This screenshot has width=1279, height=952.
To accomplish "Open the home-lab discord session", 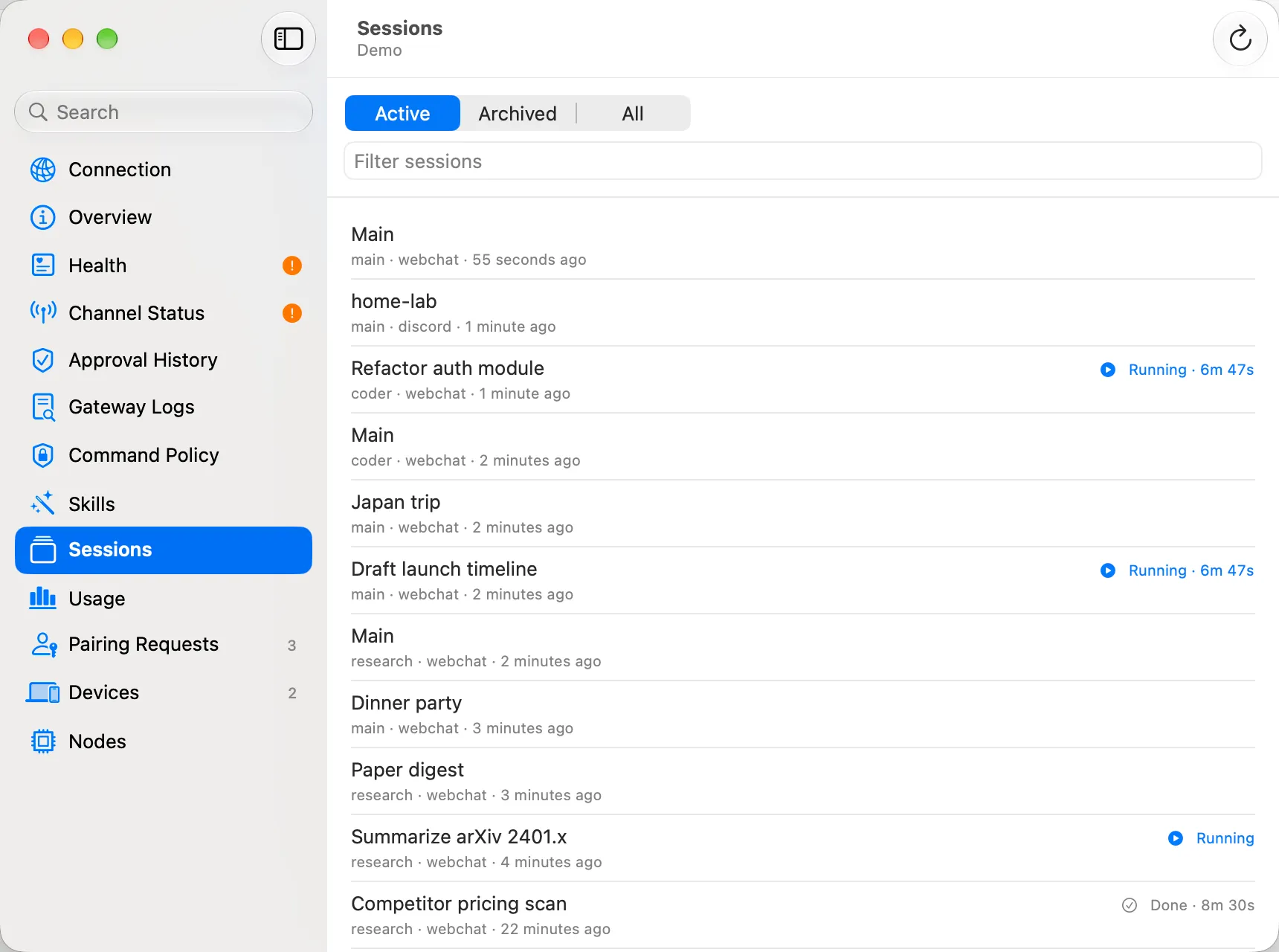I will [803, 313].
